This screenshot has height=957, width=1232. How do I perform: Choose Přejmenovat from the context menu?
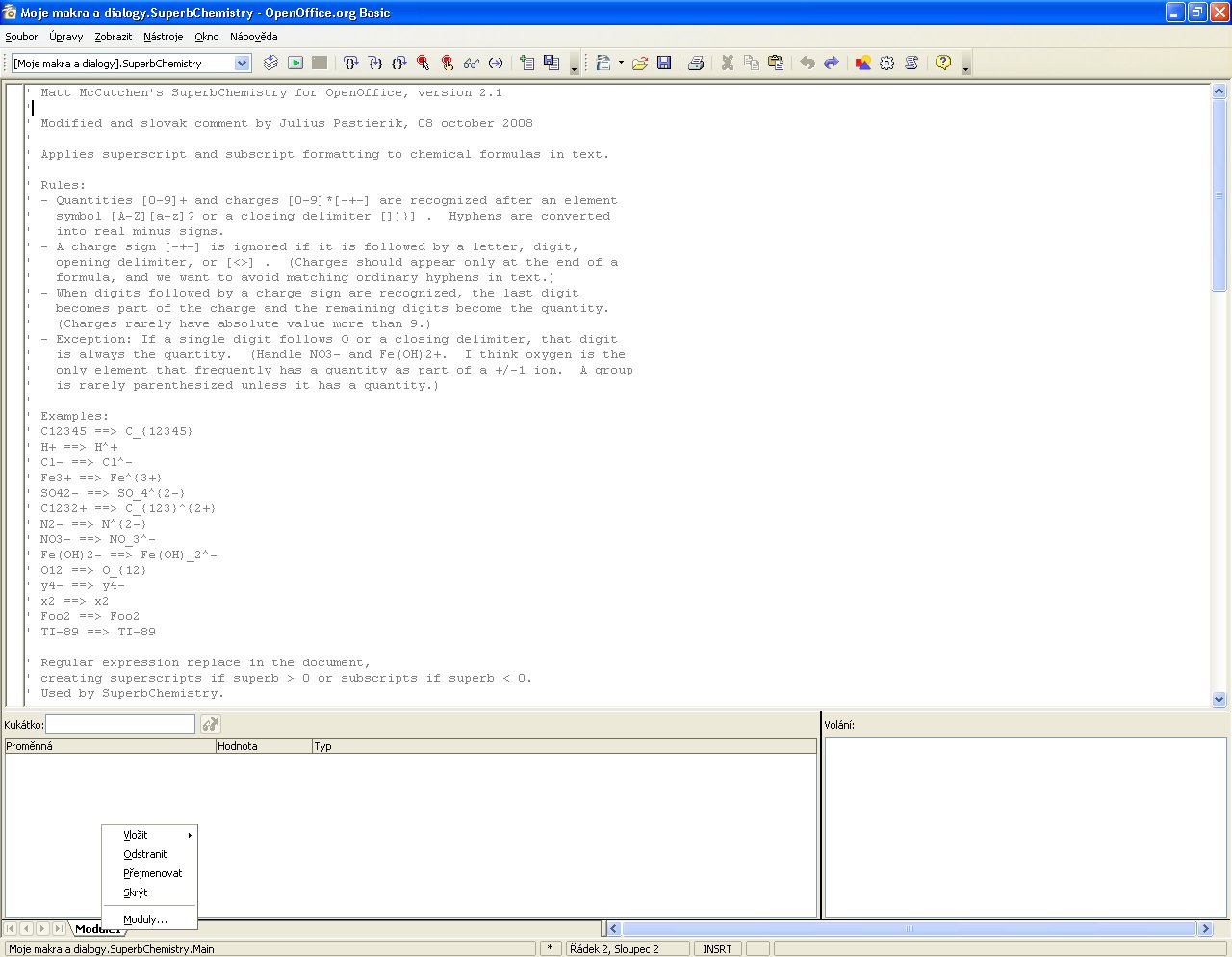[149, 873]
